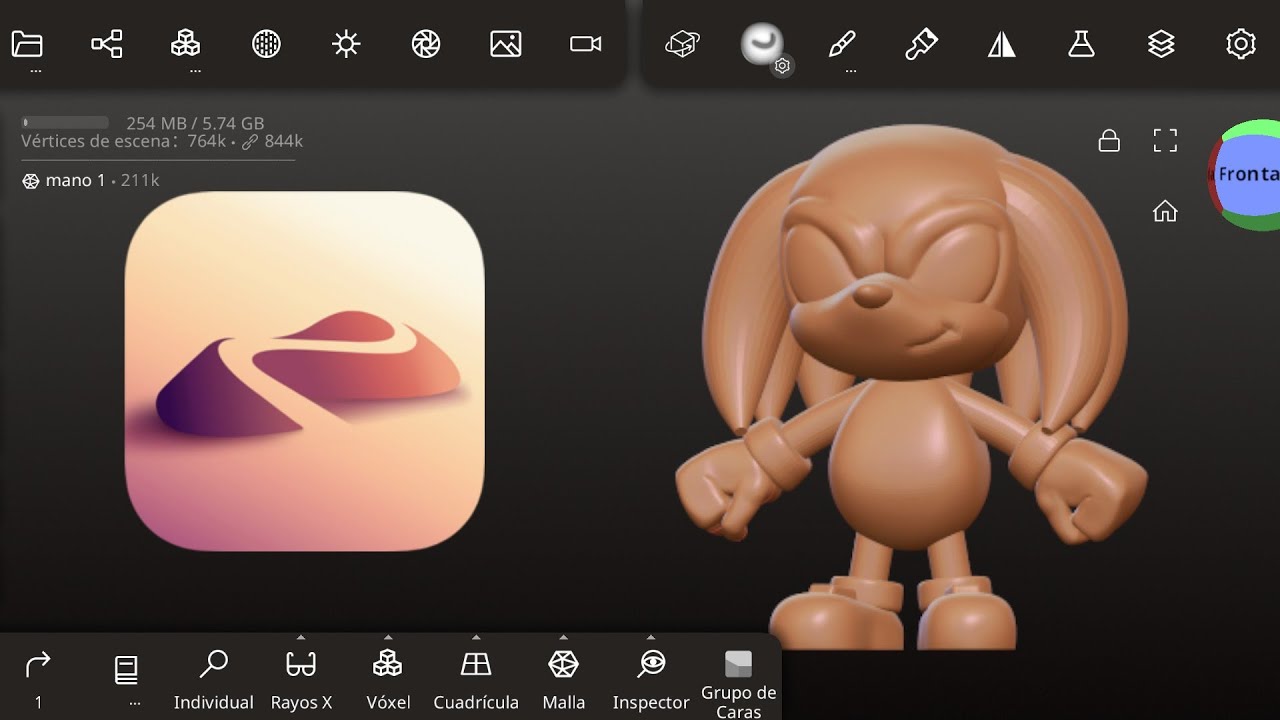The image size is (1280, 720).
Task: Open the Textures stamp menu
Action: pyautogui.click(x=682, y=44)
